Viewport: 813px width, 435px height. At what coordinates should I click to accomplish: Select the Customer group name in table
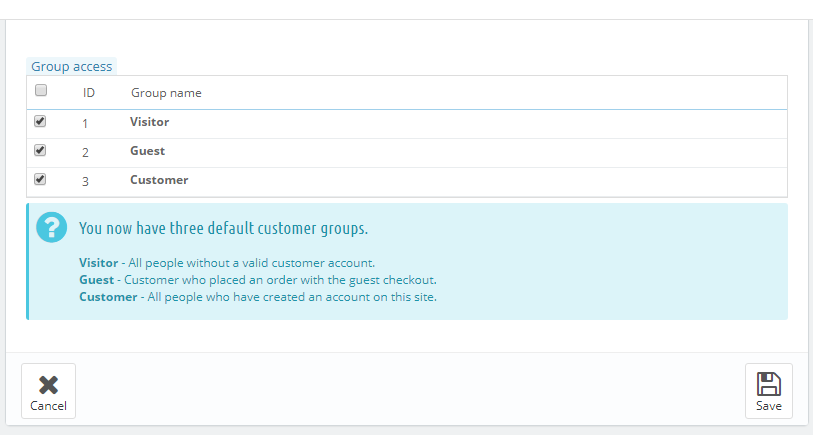159,180
